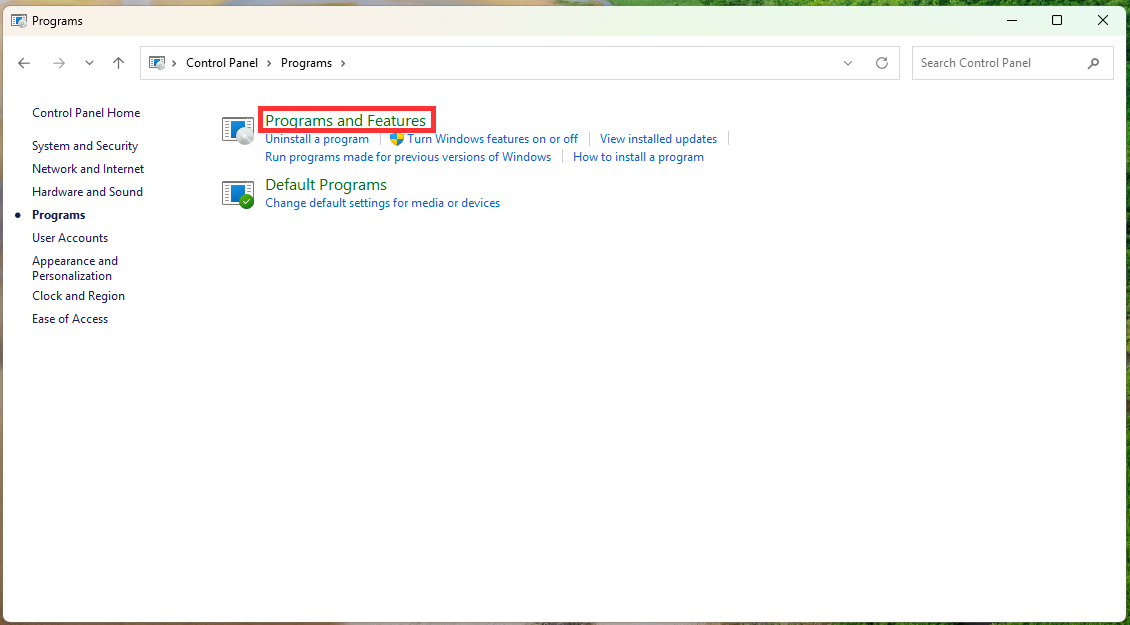Open Clock and Region in sidebar
This screenshot has width=1130, height=625.
click(79, 296)
